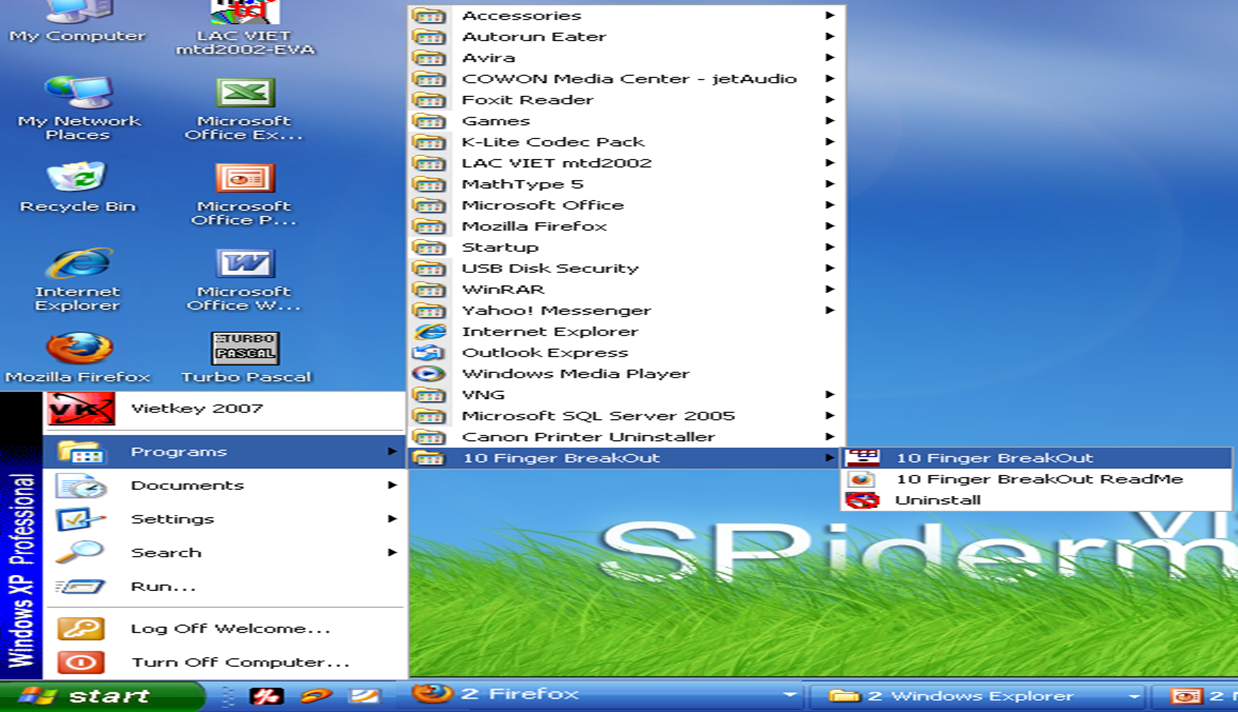Open the Avira program folder
Image resolution: width=1238 pixels, height=712 pixels.
pos(626,58)
